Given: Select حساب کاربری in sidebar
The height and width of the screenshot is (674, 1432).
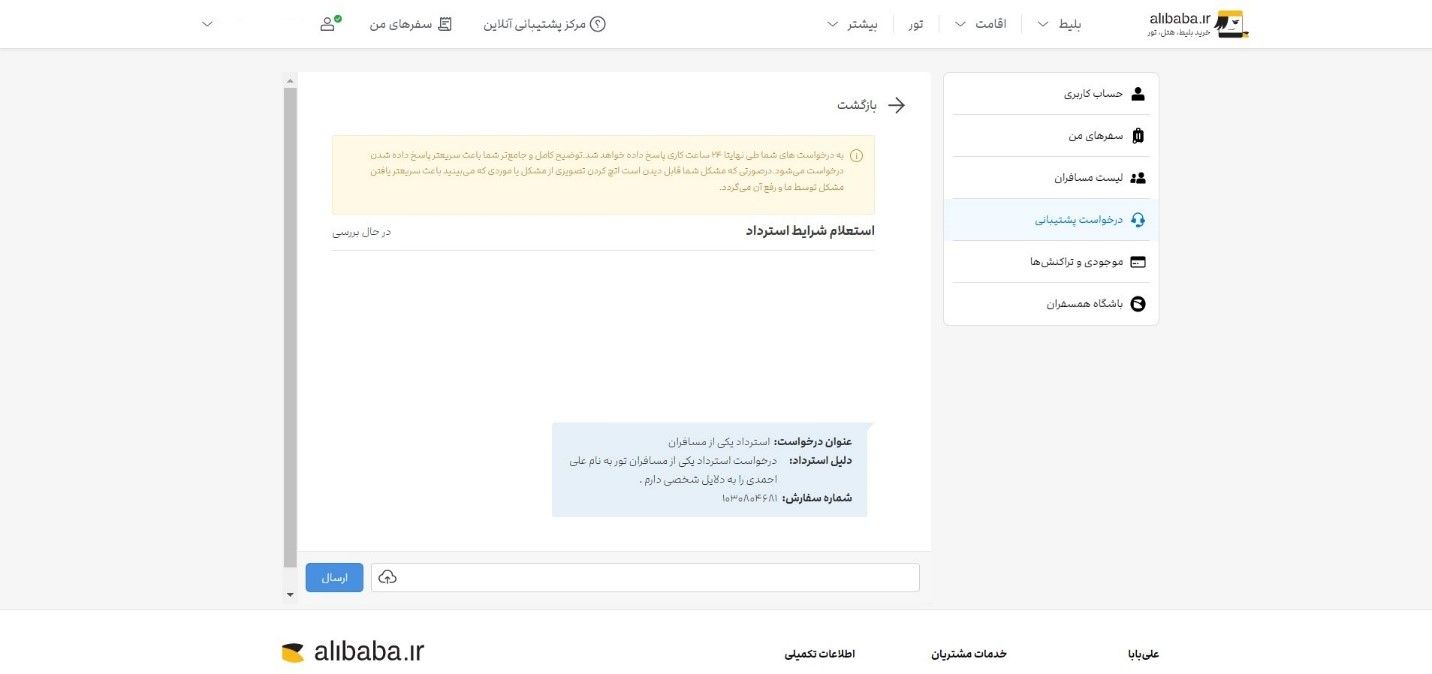Looking at the screenshot, I should click(1051, 94).
